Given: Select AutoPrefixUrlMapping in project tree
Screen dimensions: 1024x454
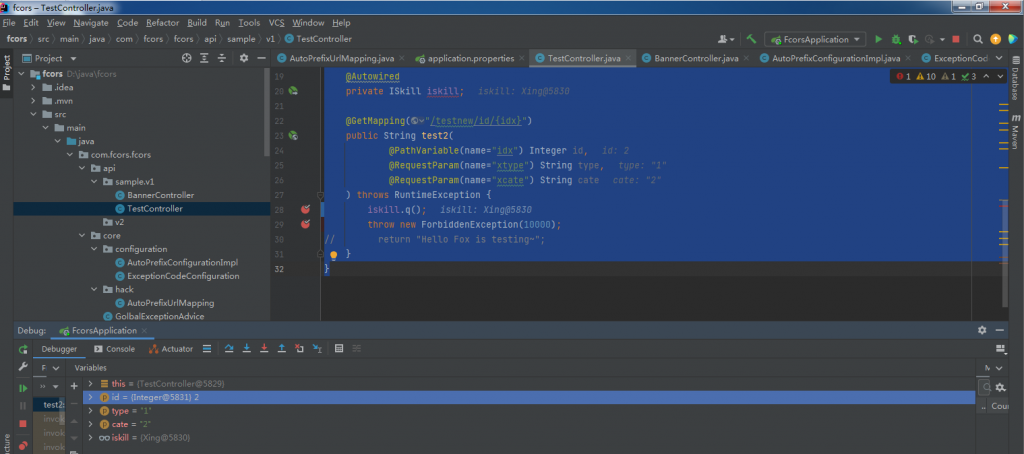Looking at the screenshot, I should click(170, 303).
